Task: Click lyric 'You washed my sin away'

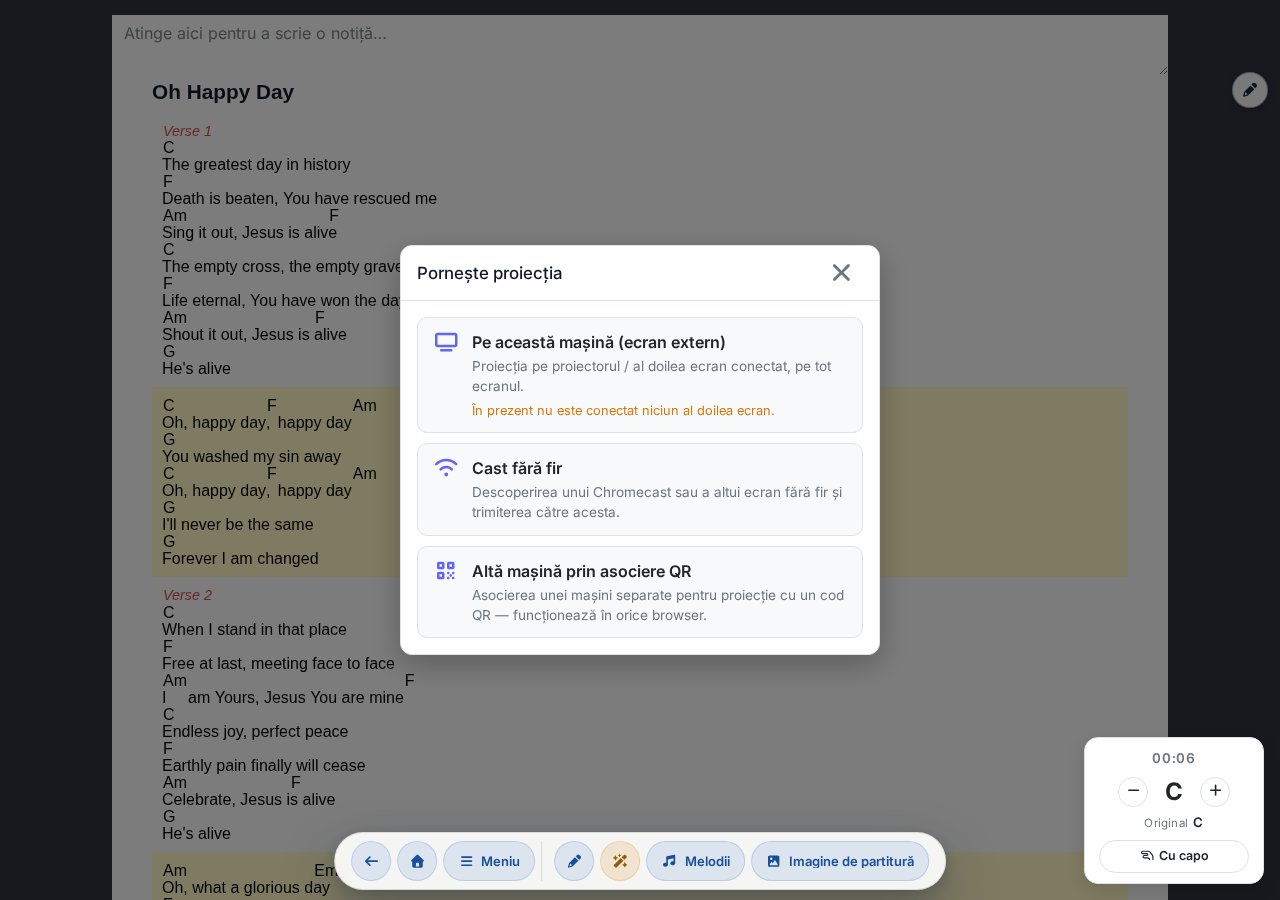Action: point(251,457)
